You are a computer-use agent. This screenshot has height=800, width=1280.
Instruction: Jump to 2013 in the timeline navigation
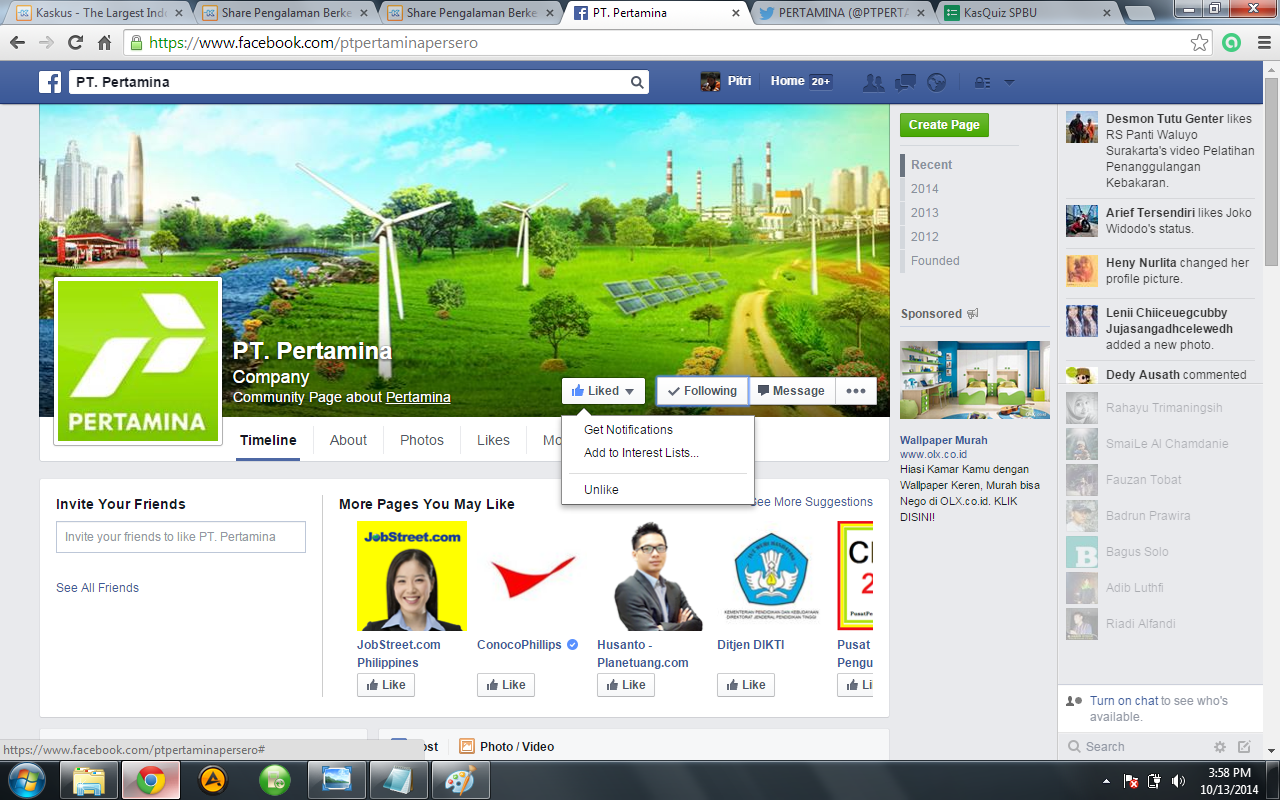(925, 213)
